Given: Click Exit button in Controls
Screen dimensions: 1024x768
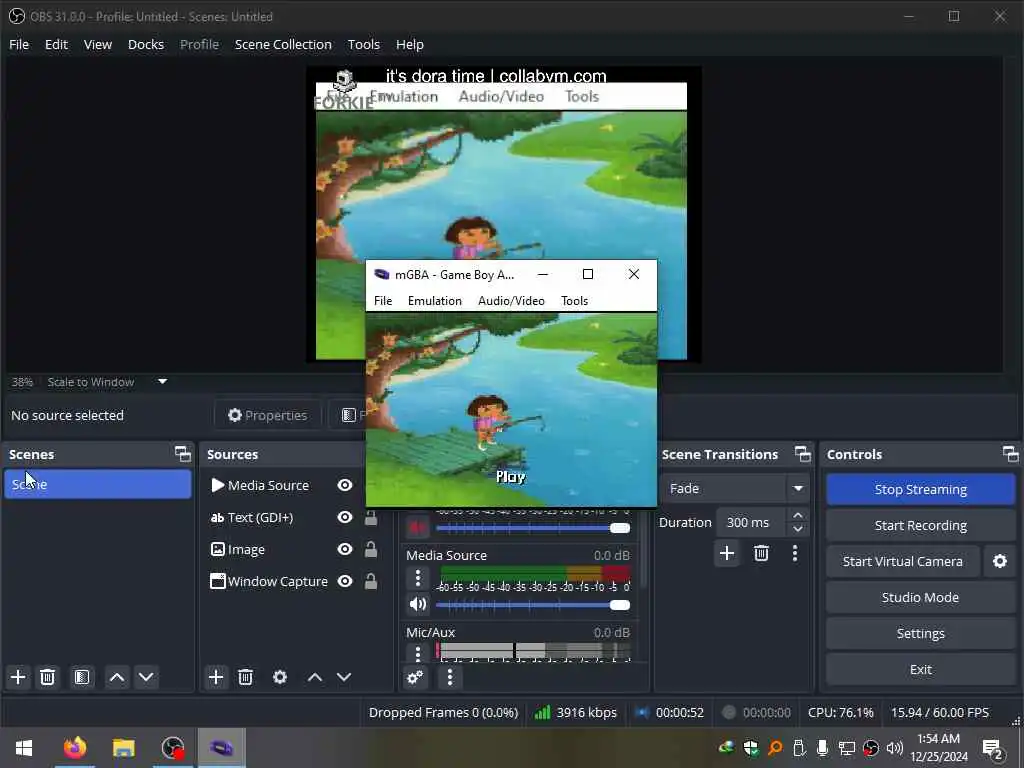Looking at the screenshot, I should 920,669.
